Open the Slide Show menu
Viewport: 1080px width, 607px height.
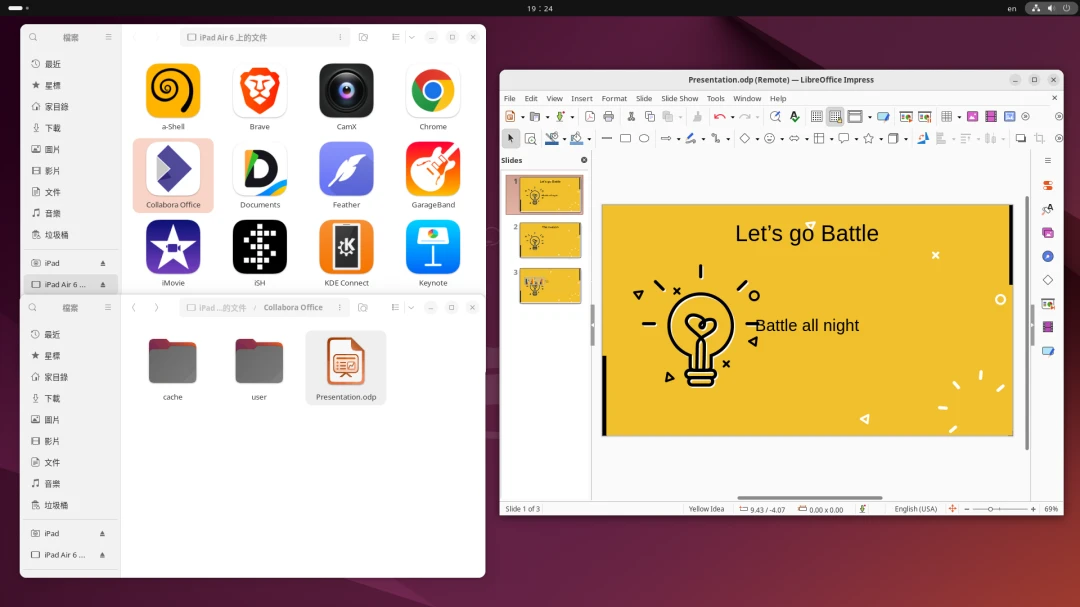(679, 99)
